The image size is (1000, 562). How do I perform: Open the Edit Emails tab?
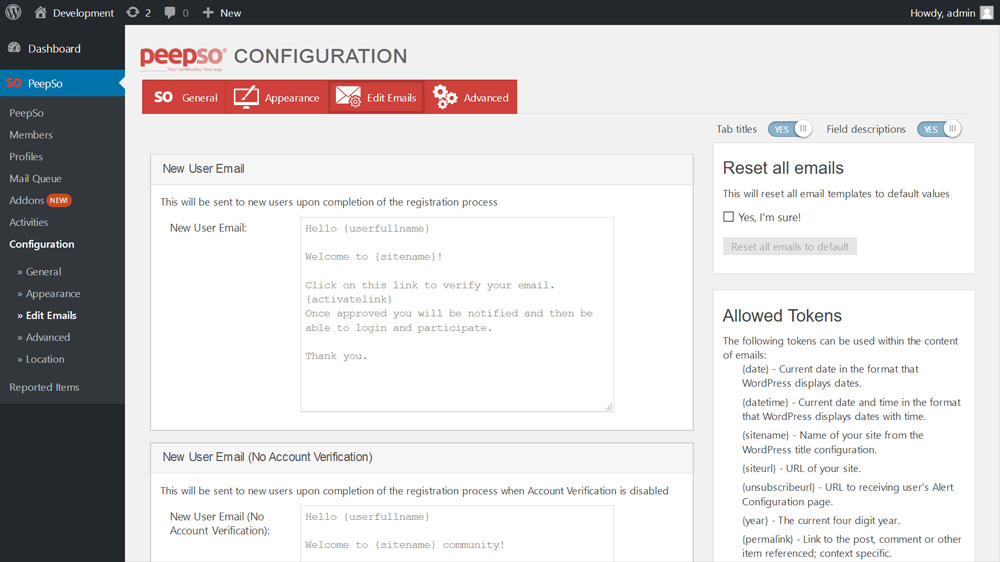click(376, 97)
